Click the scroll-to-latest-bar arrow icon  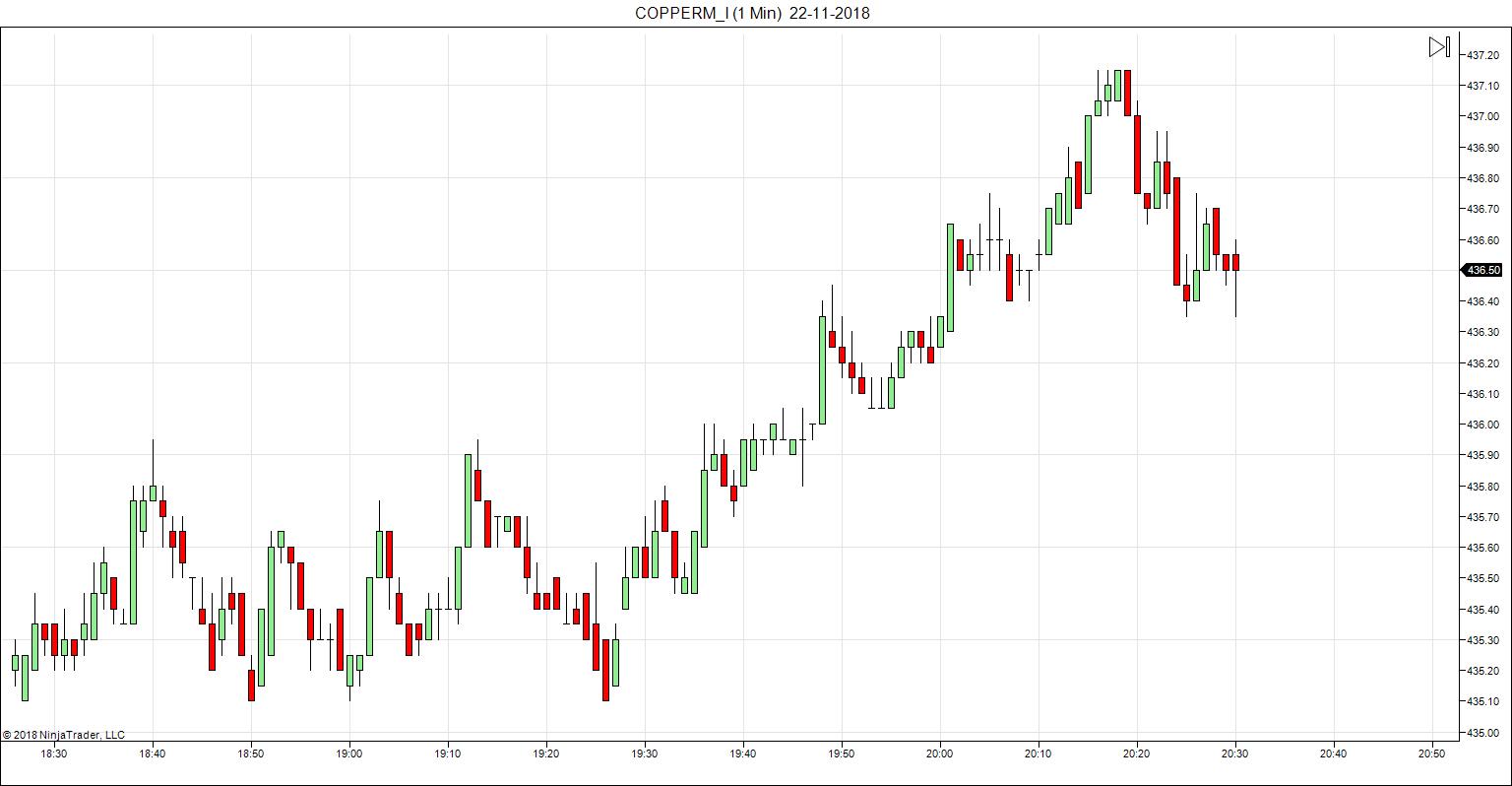[1439, 47]
